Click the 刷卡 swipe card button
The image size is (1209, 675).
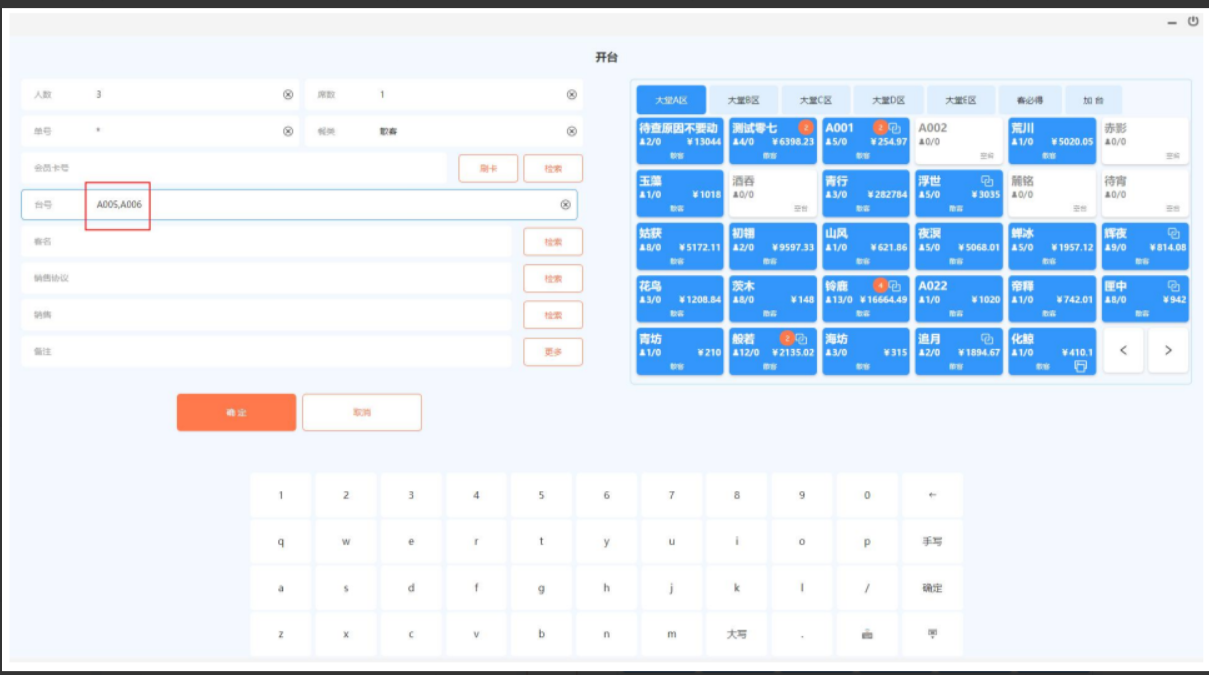point(488,169)
